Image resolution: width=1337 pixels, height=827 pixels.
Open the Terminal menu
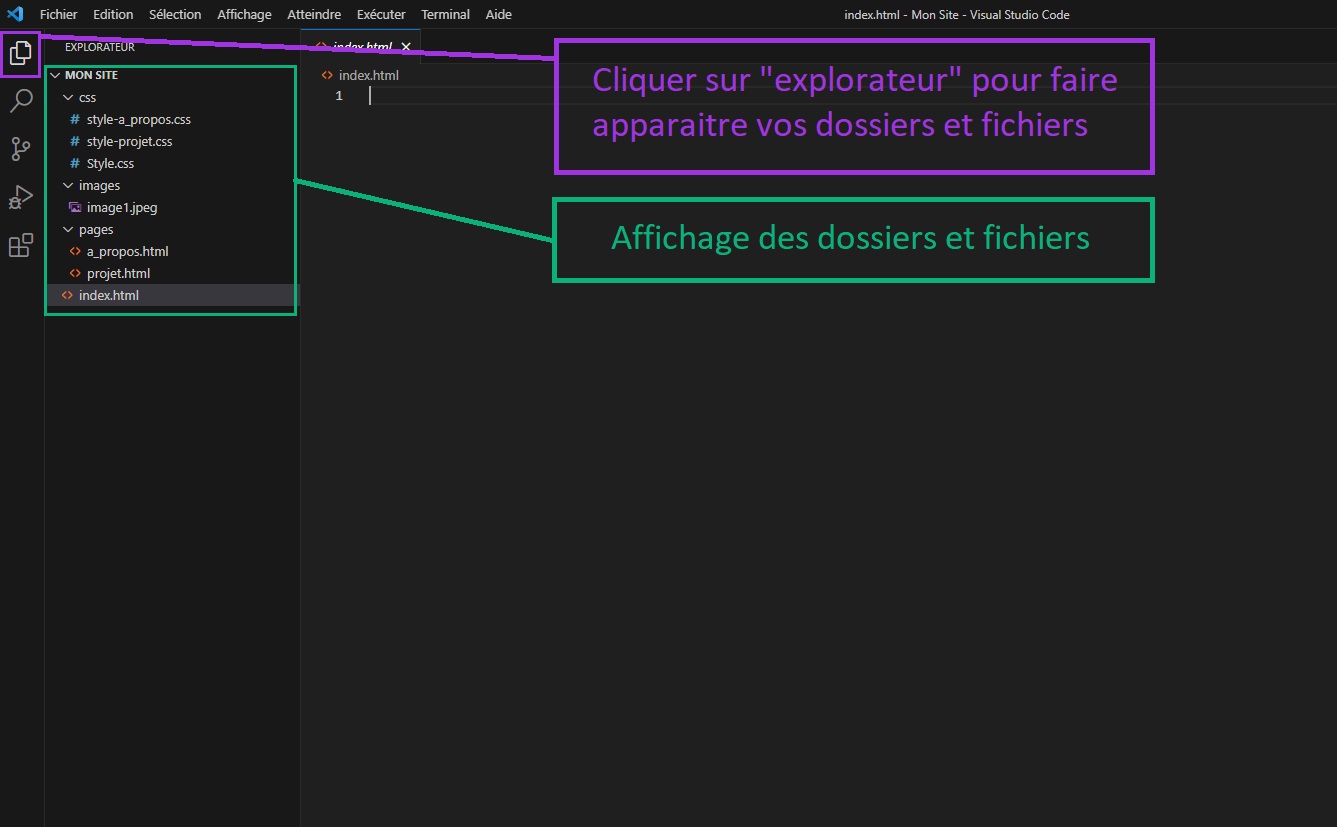click(445, 15)
